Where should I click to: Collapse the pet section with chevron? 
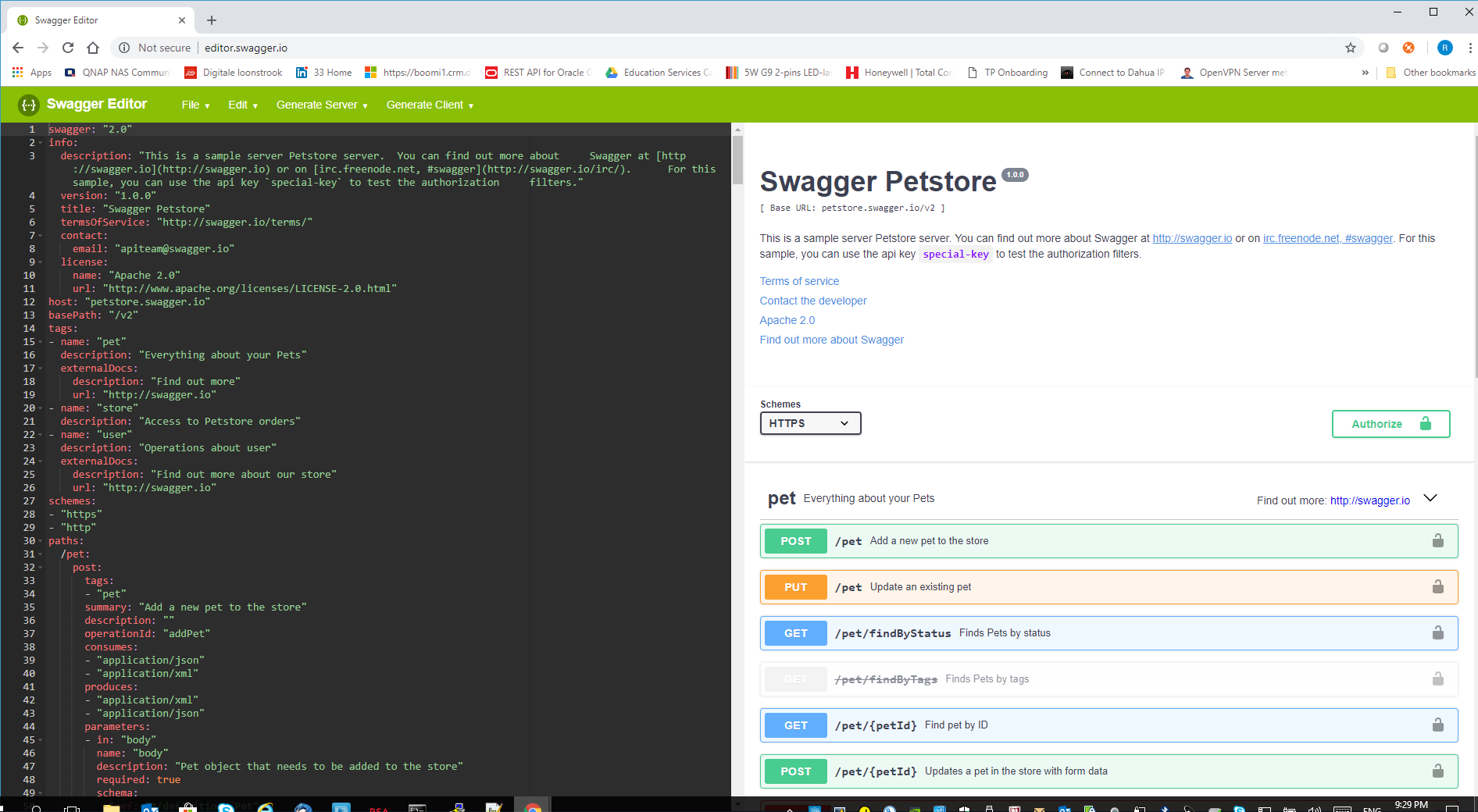[1430, 499]
